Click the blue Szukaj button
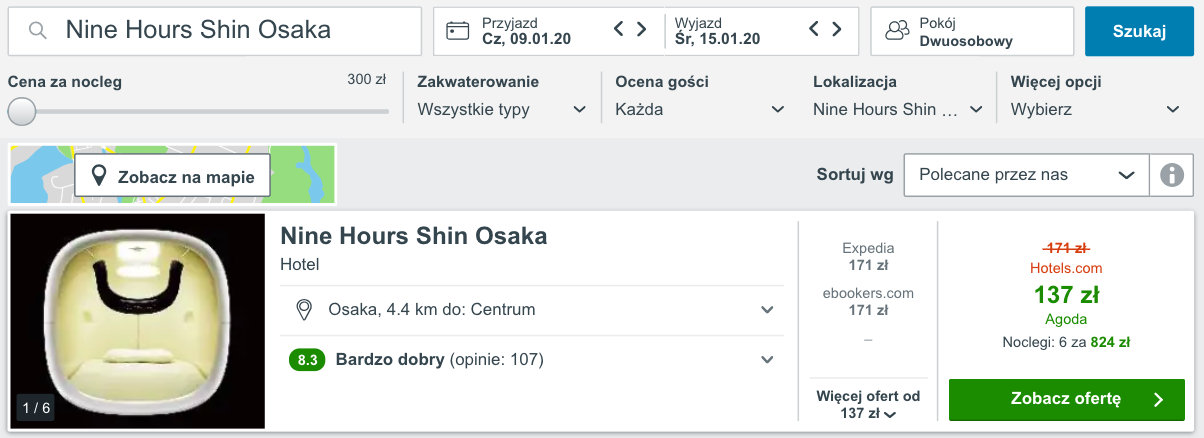Viewport: 1204px width, 438px height. pyautogui.click(x=1140, y=31)
